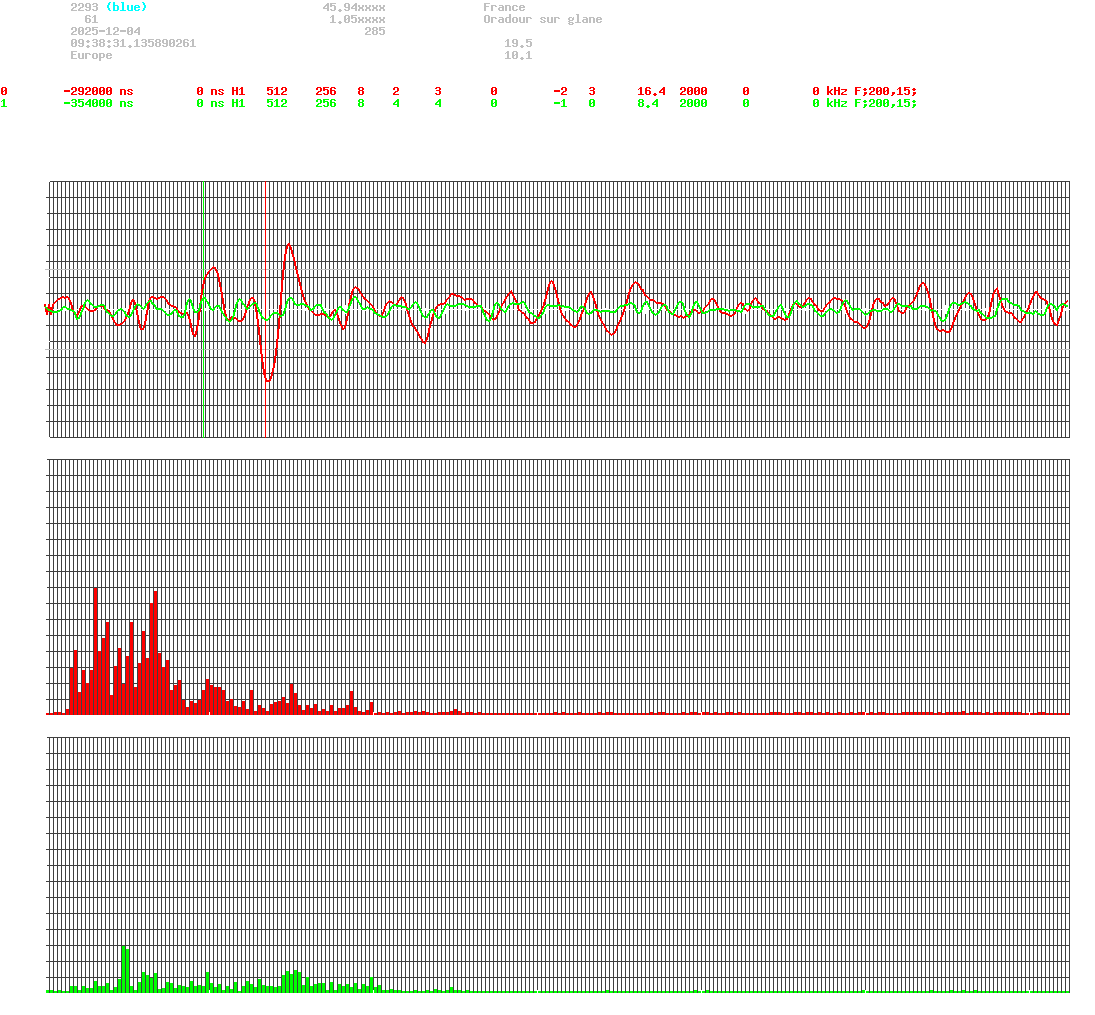Click the red vertical marker in waveform

click(265, 309)
